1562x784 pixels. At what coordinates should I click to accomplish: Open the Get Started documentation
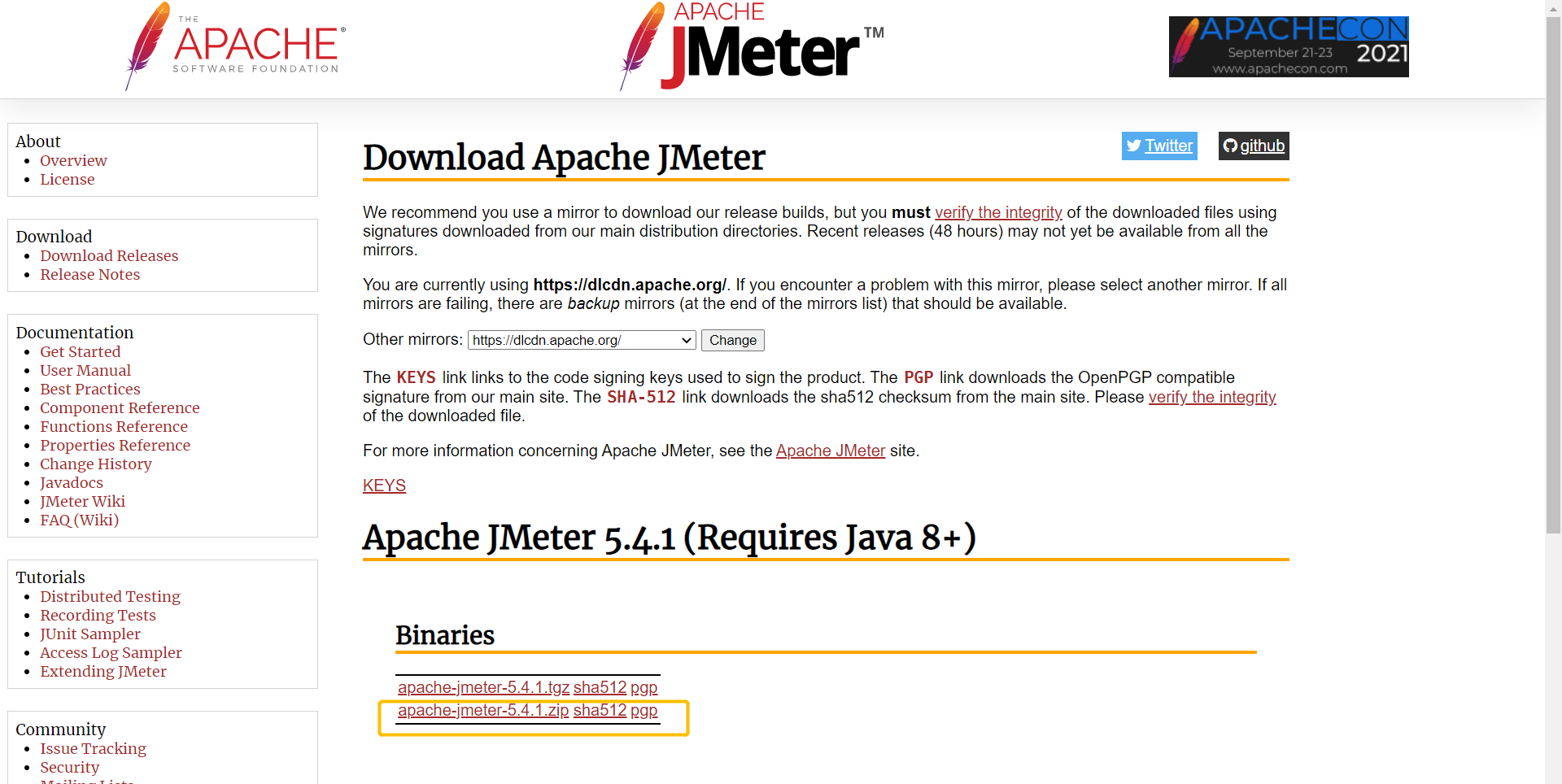coord(81,351)
